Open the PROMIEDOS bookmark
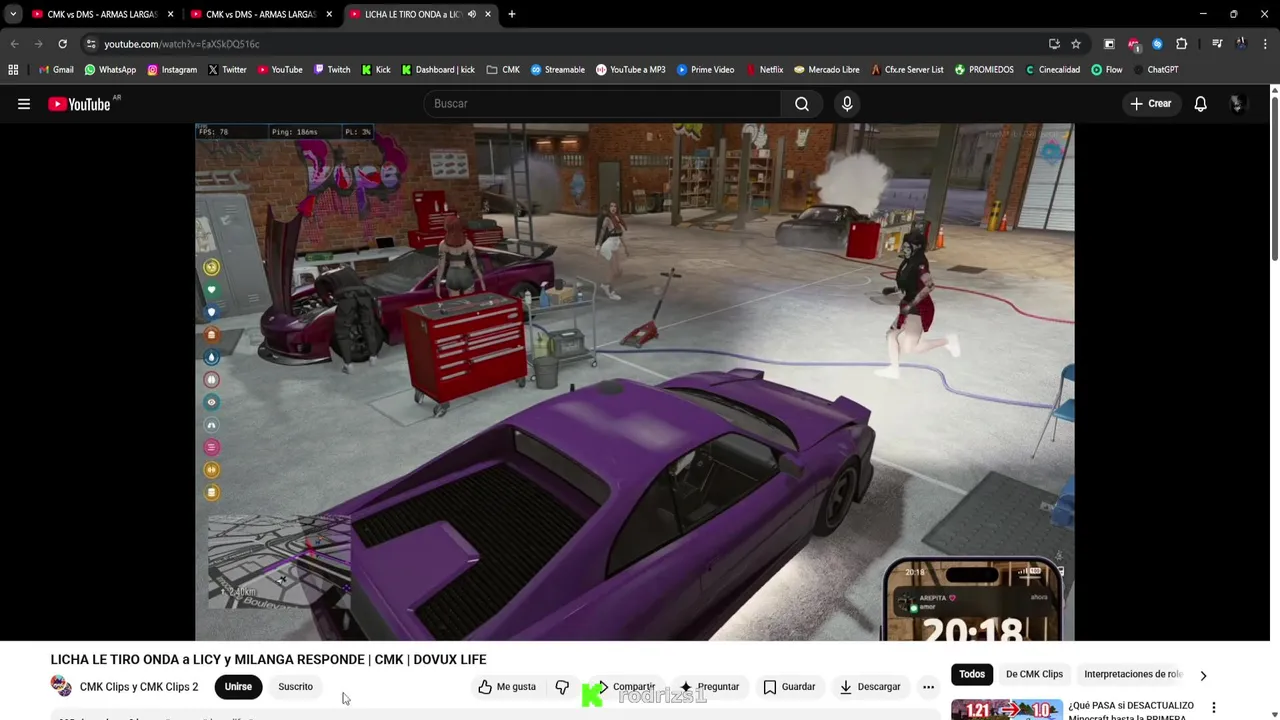Image resolution: width=1280 pixels, height=720 pixels. pyautogui.click(x=984, y=70)
